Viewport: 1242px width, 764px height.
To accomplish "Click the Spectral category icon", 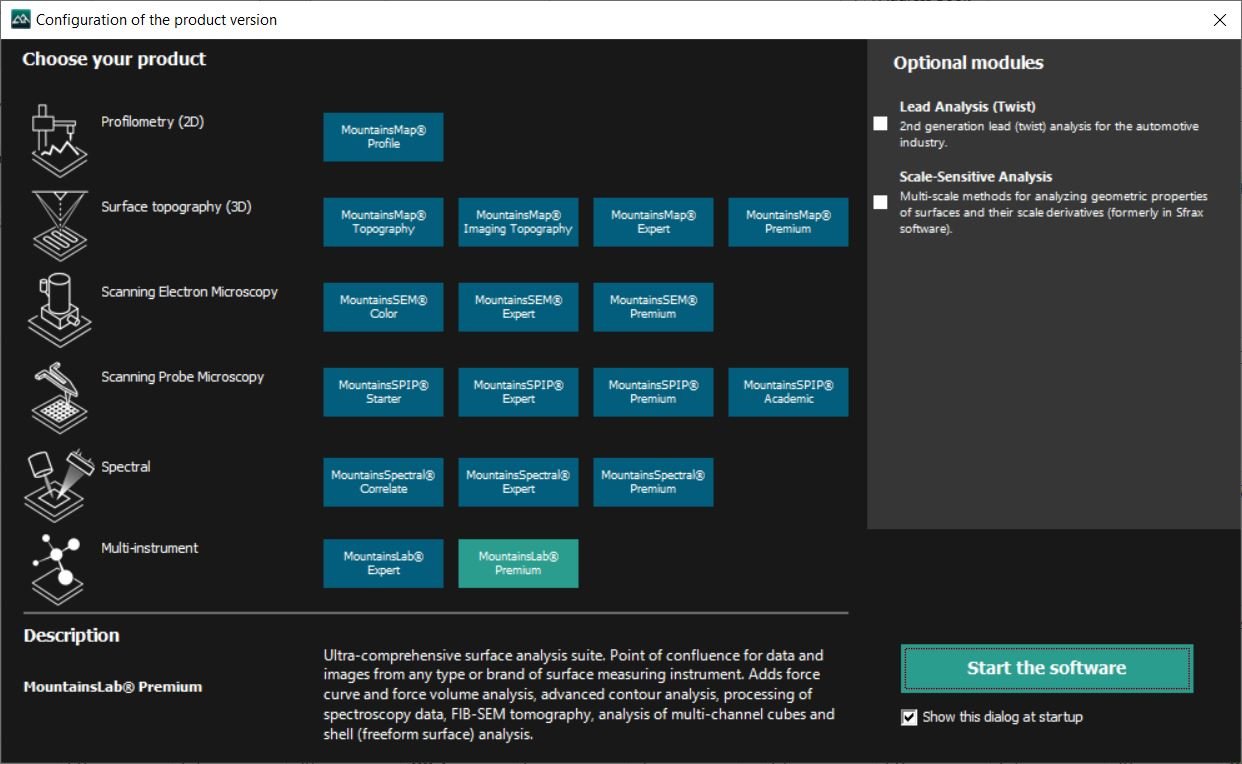I will (59, 486).
